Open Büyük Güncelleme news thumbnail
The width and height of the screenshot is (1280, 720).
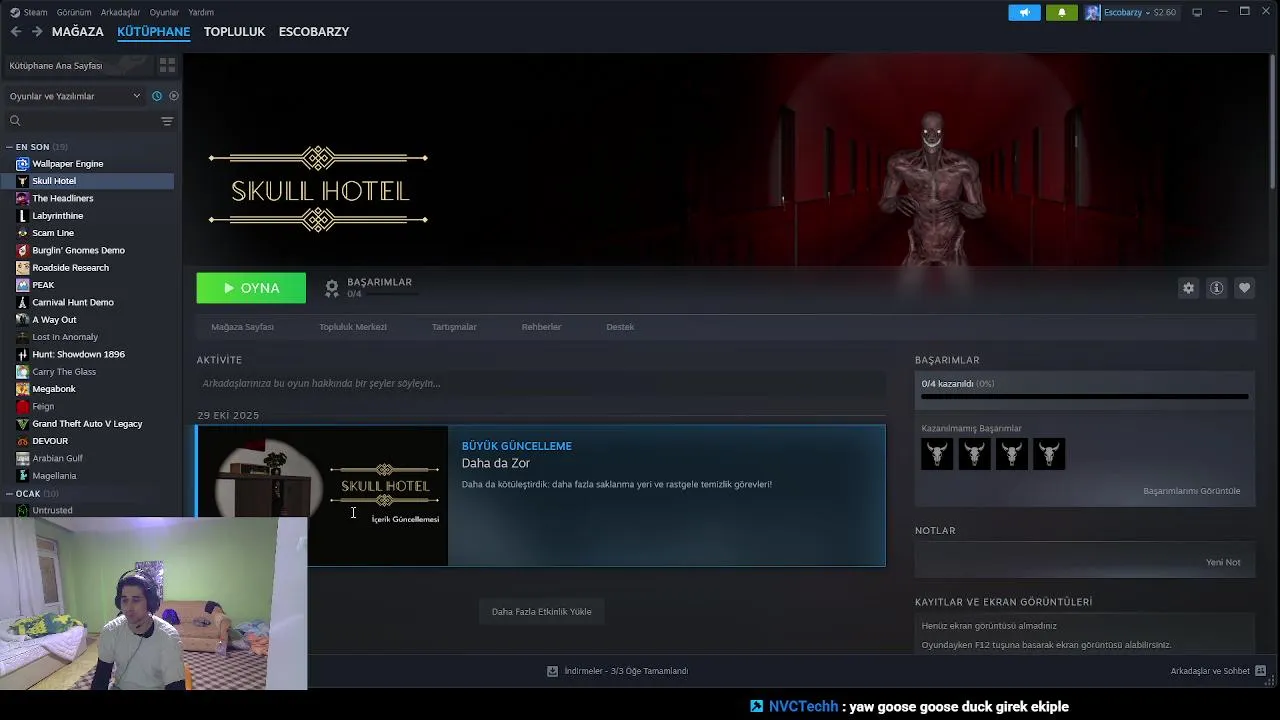pos(322,495)
